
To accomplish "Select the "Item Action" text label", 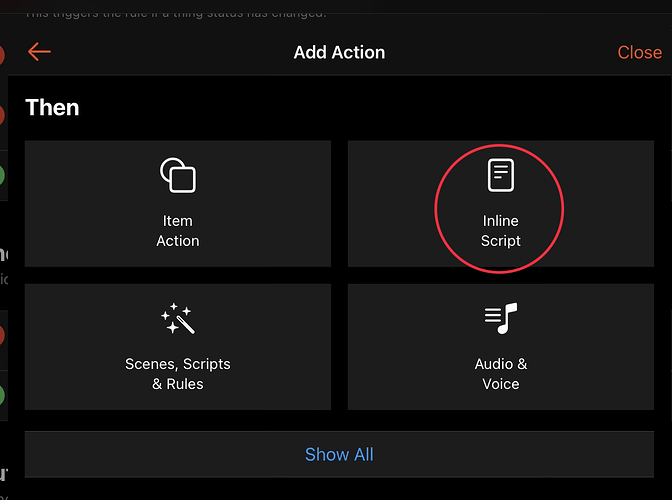I will tap(178, 231).
